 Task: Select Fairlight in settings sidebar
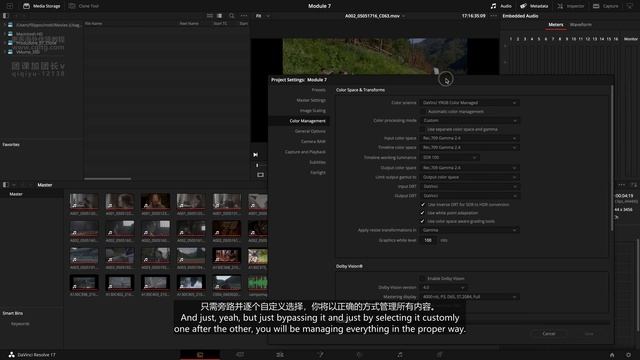click(318, 173)
